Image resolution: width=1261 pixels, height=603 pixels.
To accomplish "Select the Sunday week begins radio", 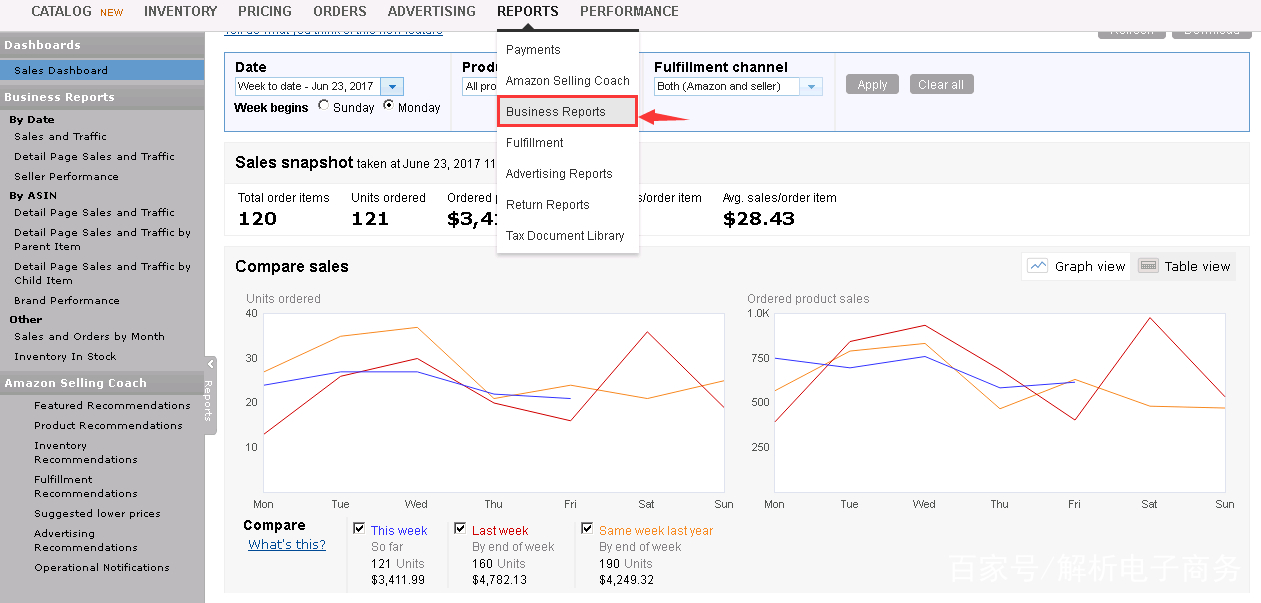I will coord(324,105).
